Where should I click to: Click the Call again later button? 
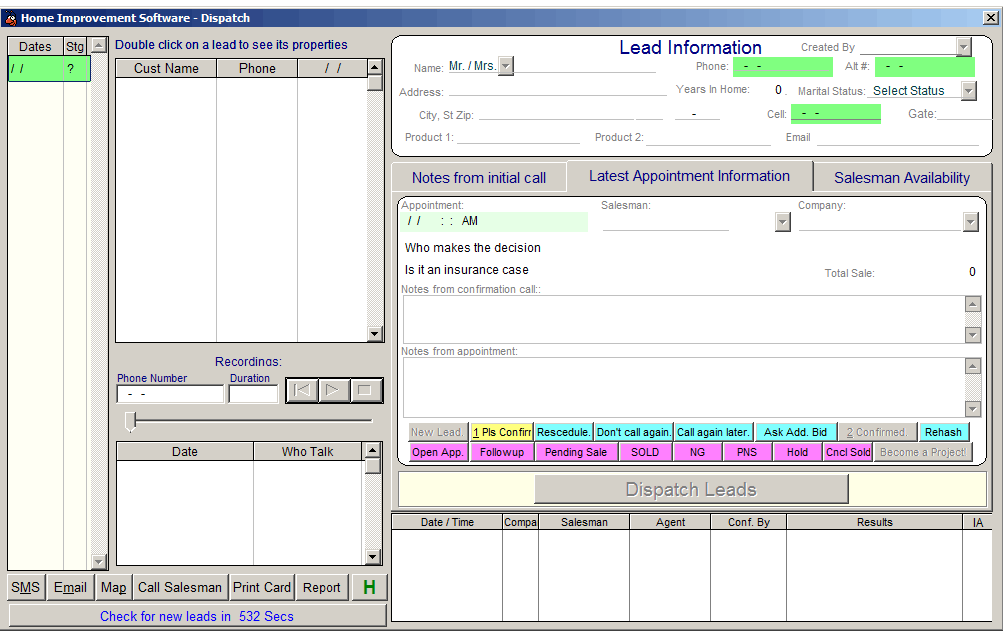(x=713, y=433)
